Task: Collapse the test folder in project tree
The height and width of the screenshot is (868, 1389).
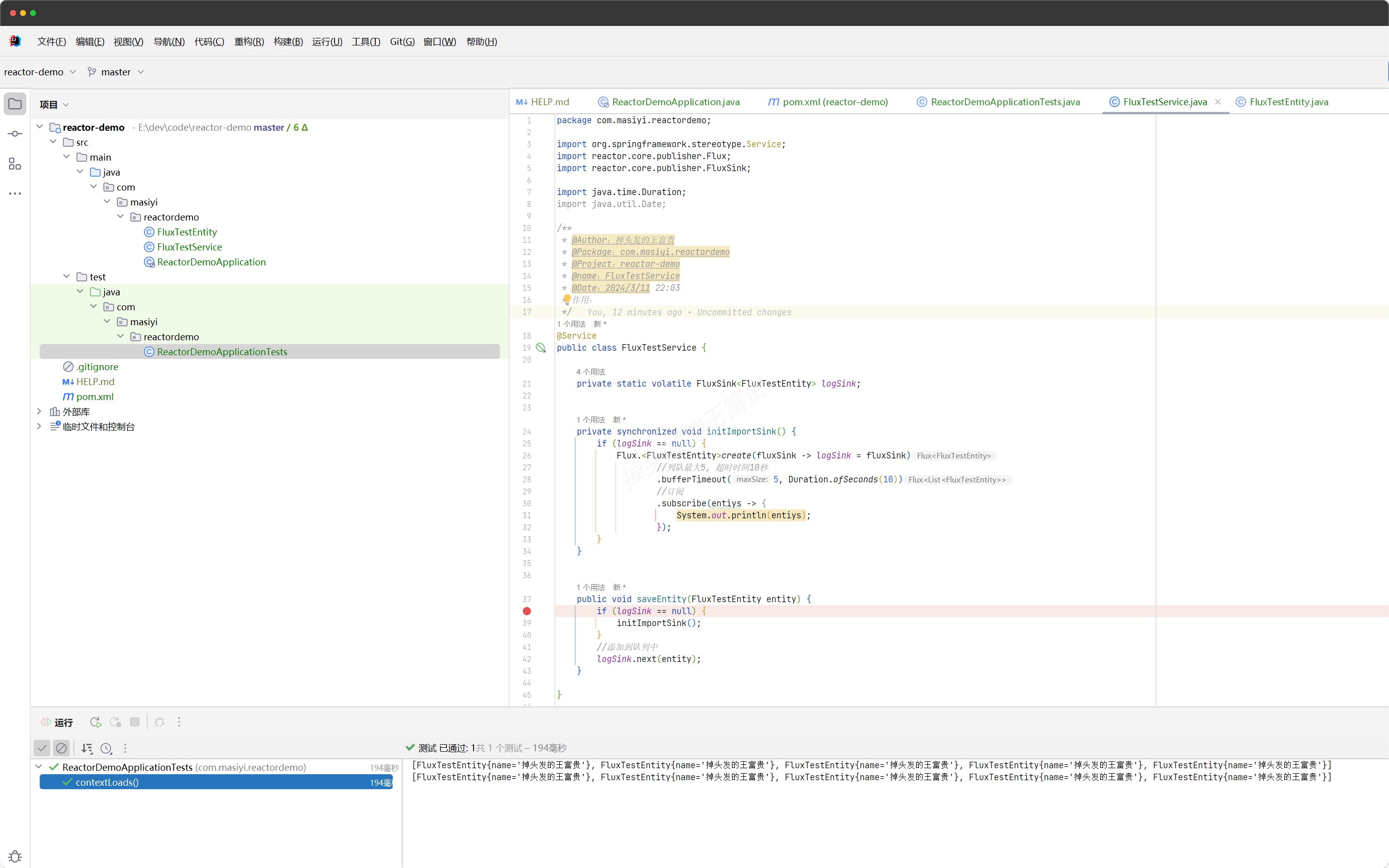Action: point(66,277)
